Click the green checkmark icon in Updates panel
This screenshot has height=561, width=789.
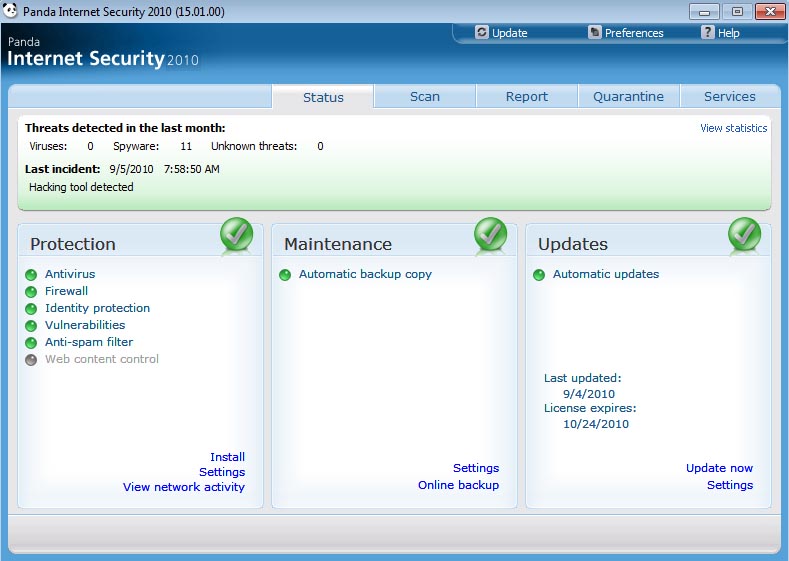pos(745,235)
